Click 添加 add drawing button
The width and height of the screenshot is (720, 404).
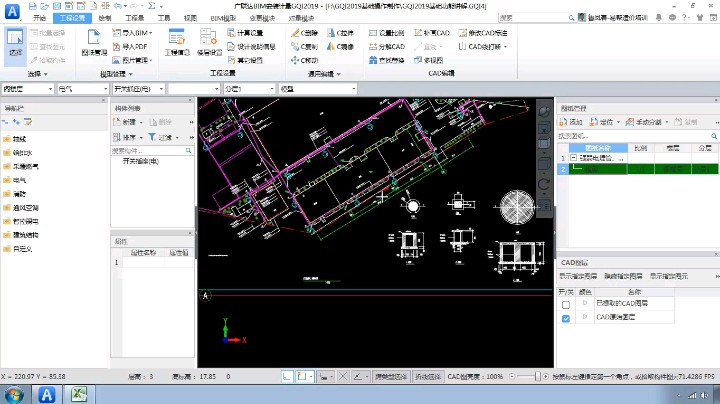(570, 122)
